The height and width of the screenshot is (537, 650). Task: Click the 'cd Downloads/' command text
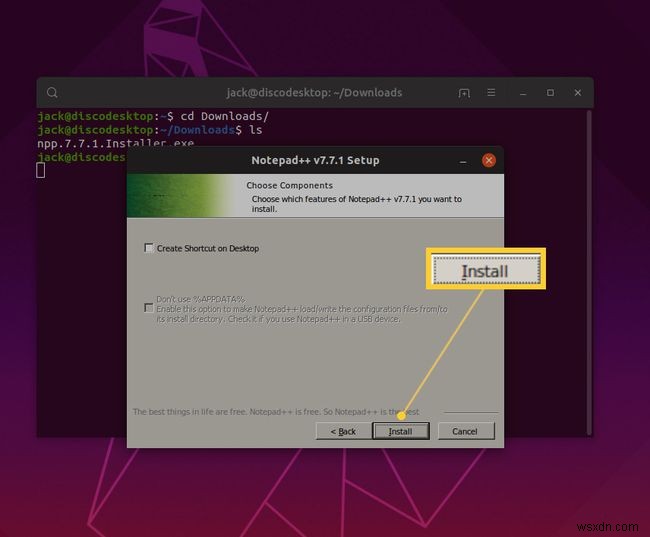225,116
